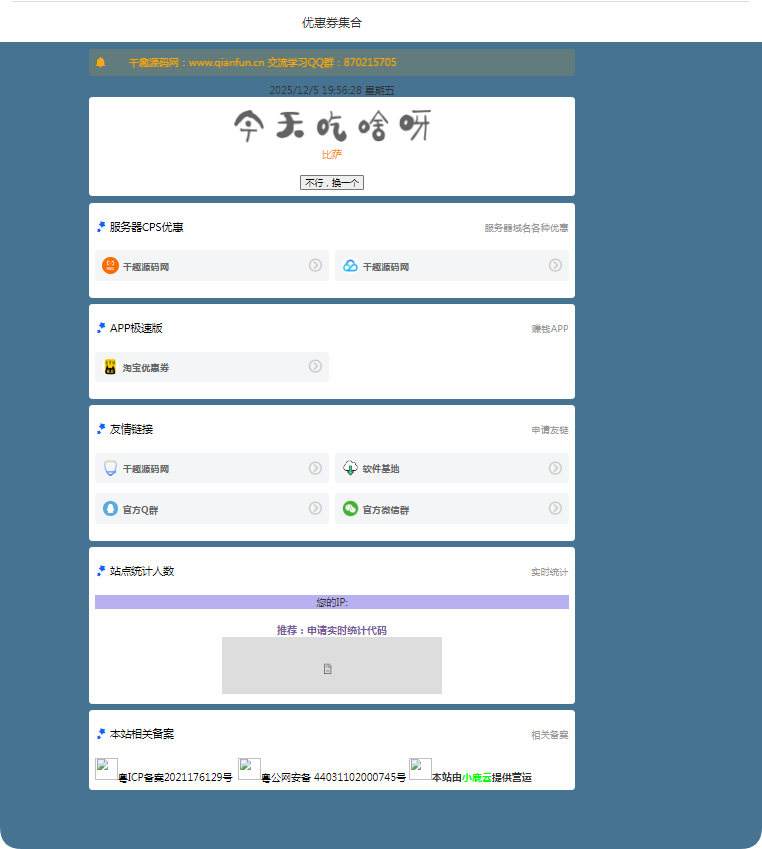Click the 今天吃啥呀 title image
This screenshot has width=762, height=849.
pos(332,126)
